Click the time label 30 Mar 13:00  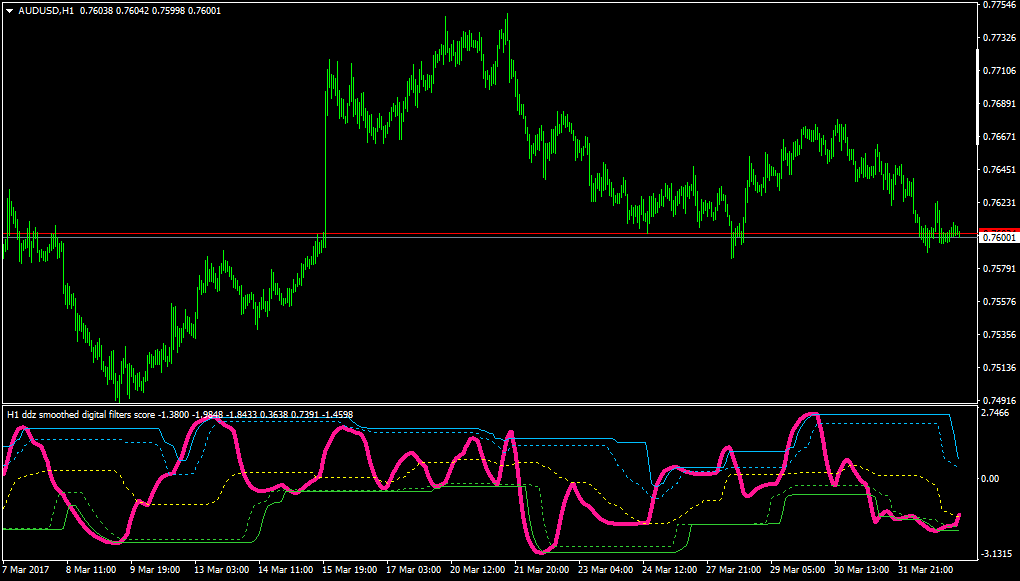point(861,569)
